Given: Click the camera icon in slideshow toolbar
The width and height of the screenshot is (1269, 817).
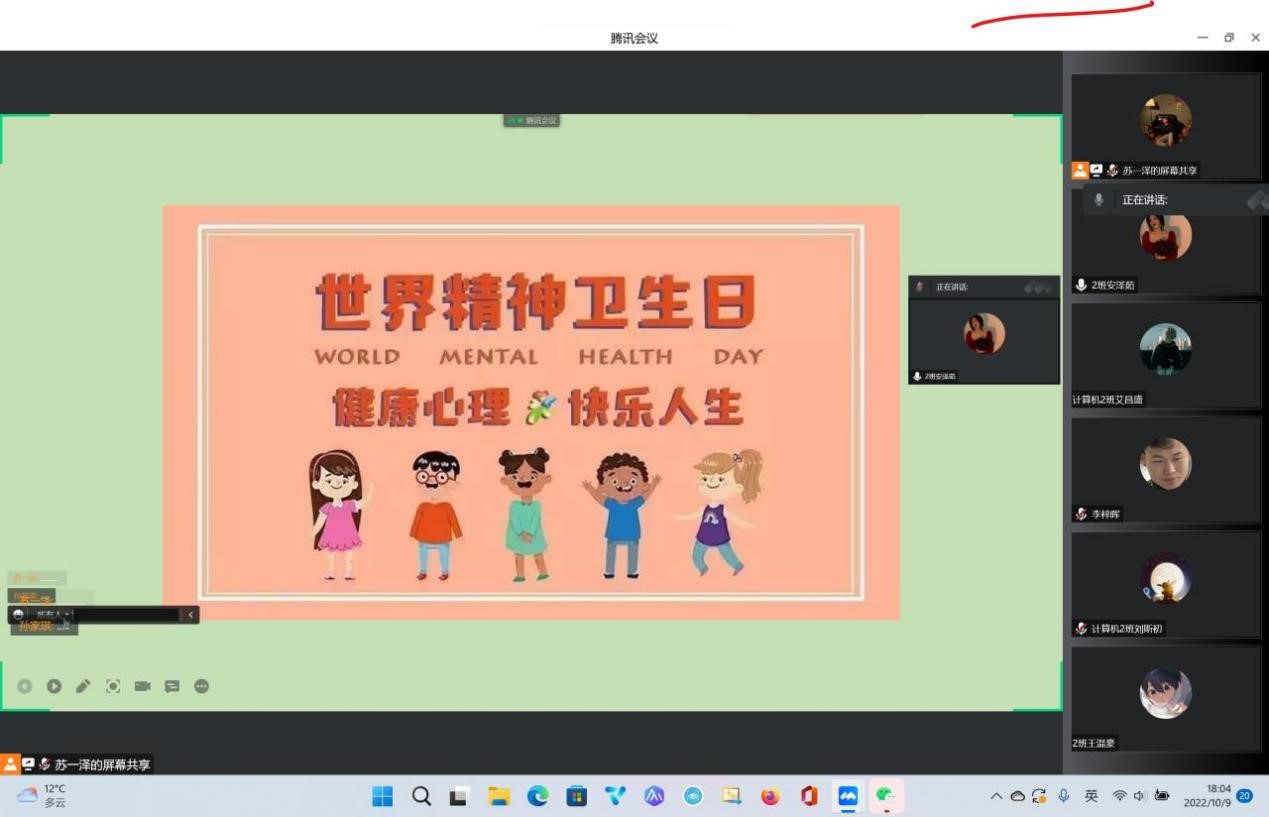Looking at the screenshot, I should pos(142,686).
